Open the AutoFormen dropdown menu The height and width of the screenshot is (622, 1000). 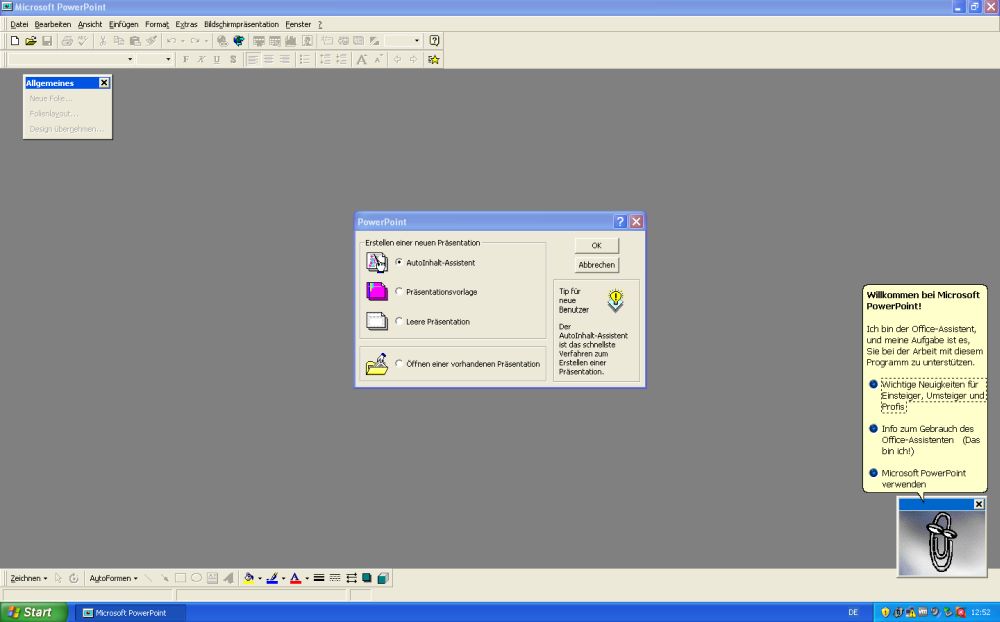pyautogui.click(x=113, y=578)
